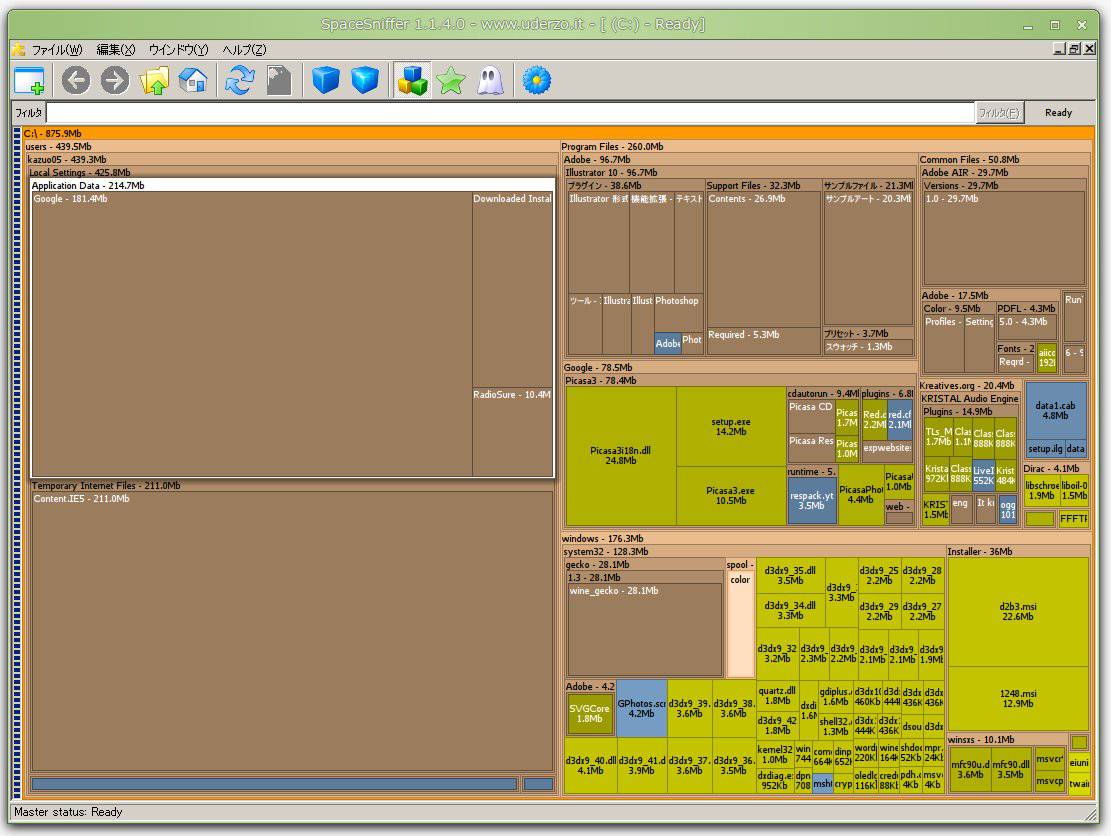Select the Illustrator 10 - 96.7Mb header
The width and height of the screenshot is (1111, 836).
point(739,173)
